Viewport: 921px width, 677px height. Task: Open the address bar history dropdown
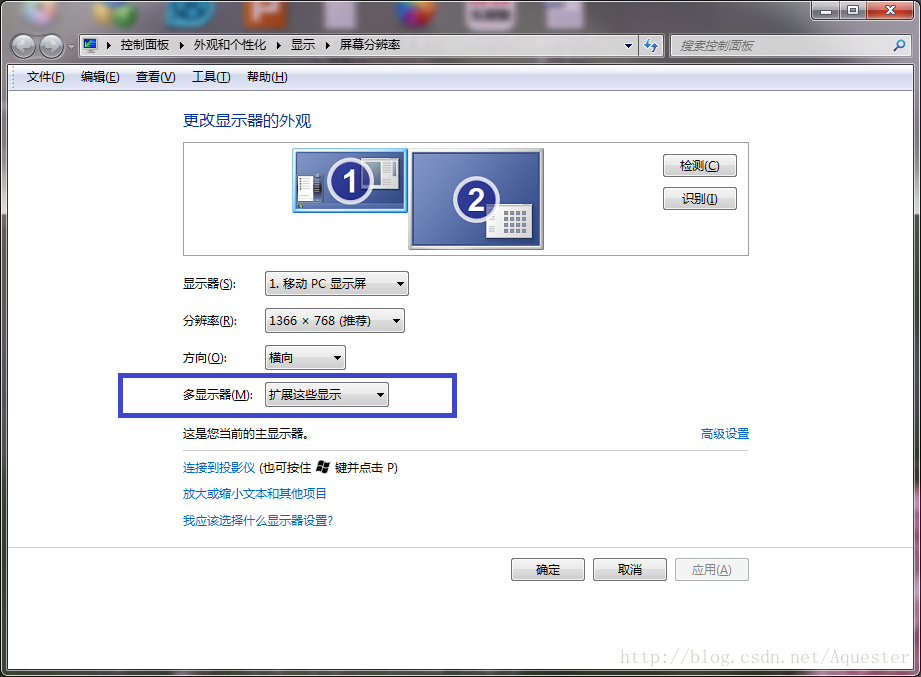628,45
